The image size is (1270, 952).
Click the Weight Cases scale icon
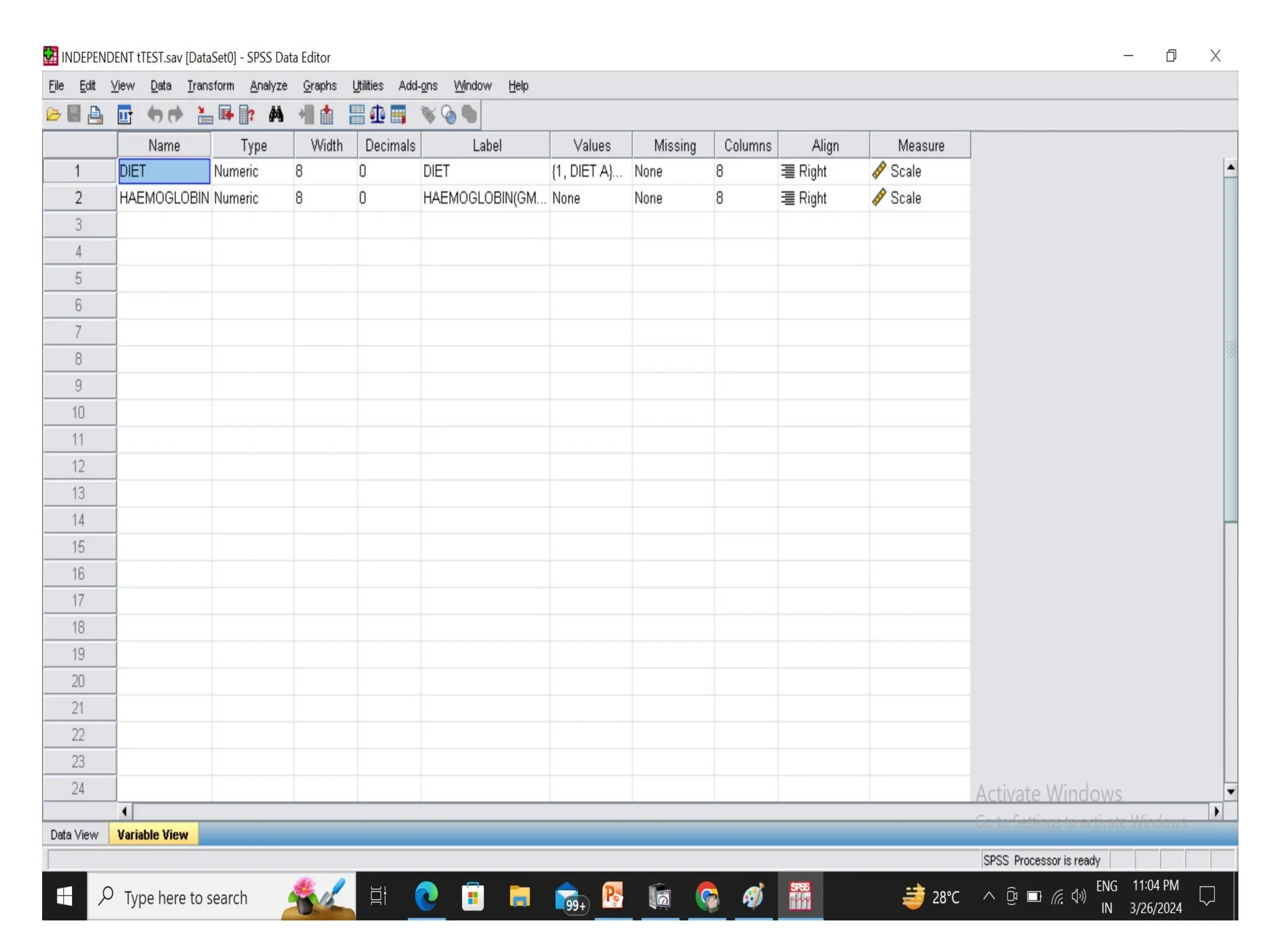378,115
